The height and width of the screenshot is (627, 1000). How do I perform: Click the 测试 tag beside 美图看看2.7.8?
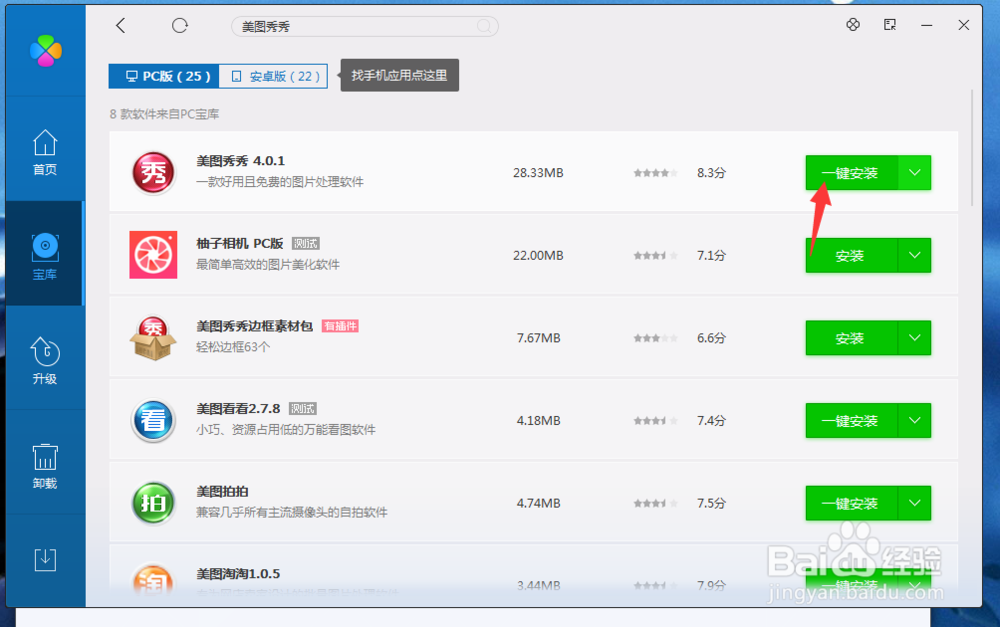[x=303, y=409]
